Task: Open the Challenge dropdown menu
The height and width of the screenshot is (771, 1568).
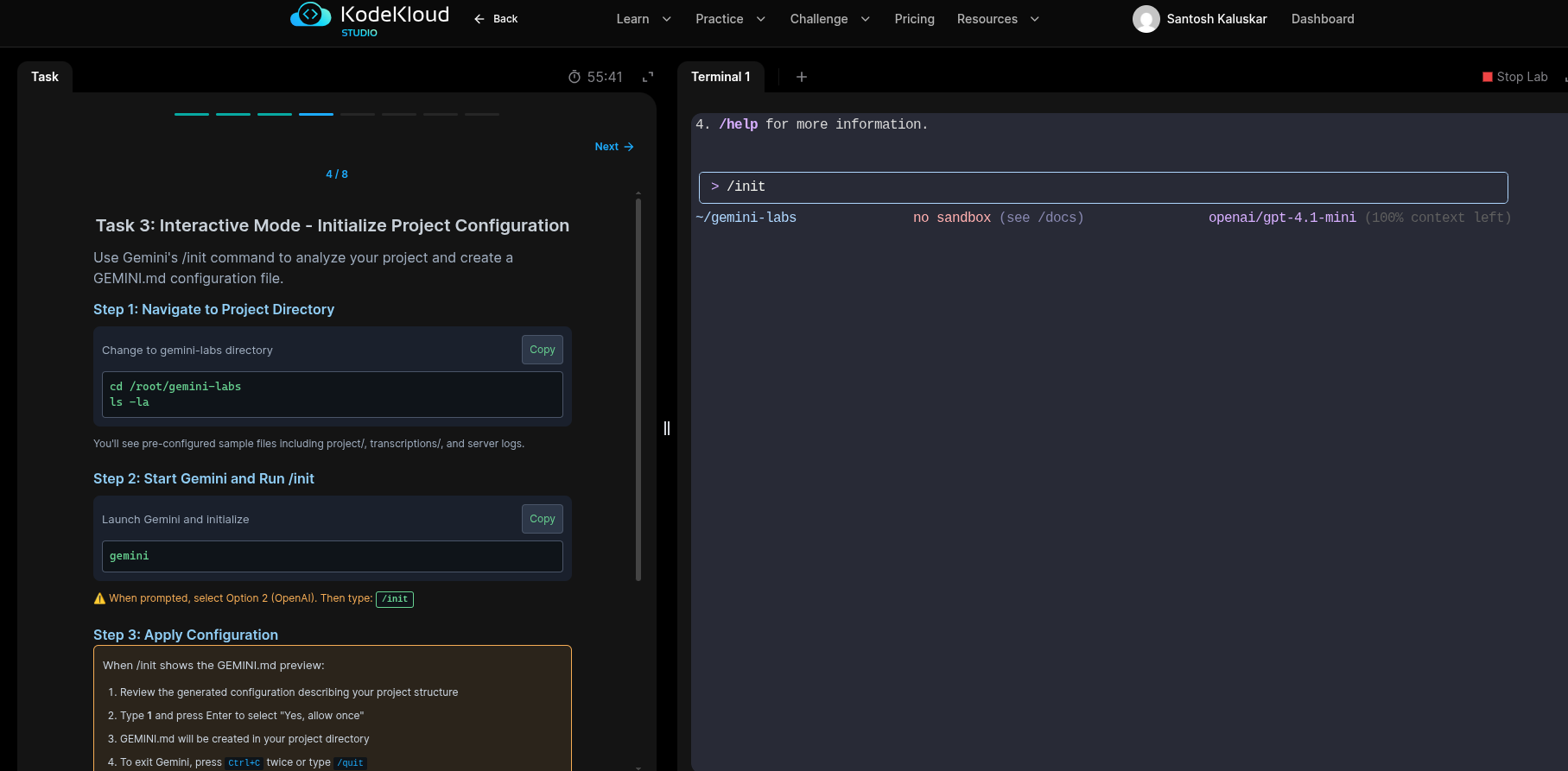Action: coord(829,19)
